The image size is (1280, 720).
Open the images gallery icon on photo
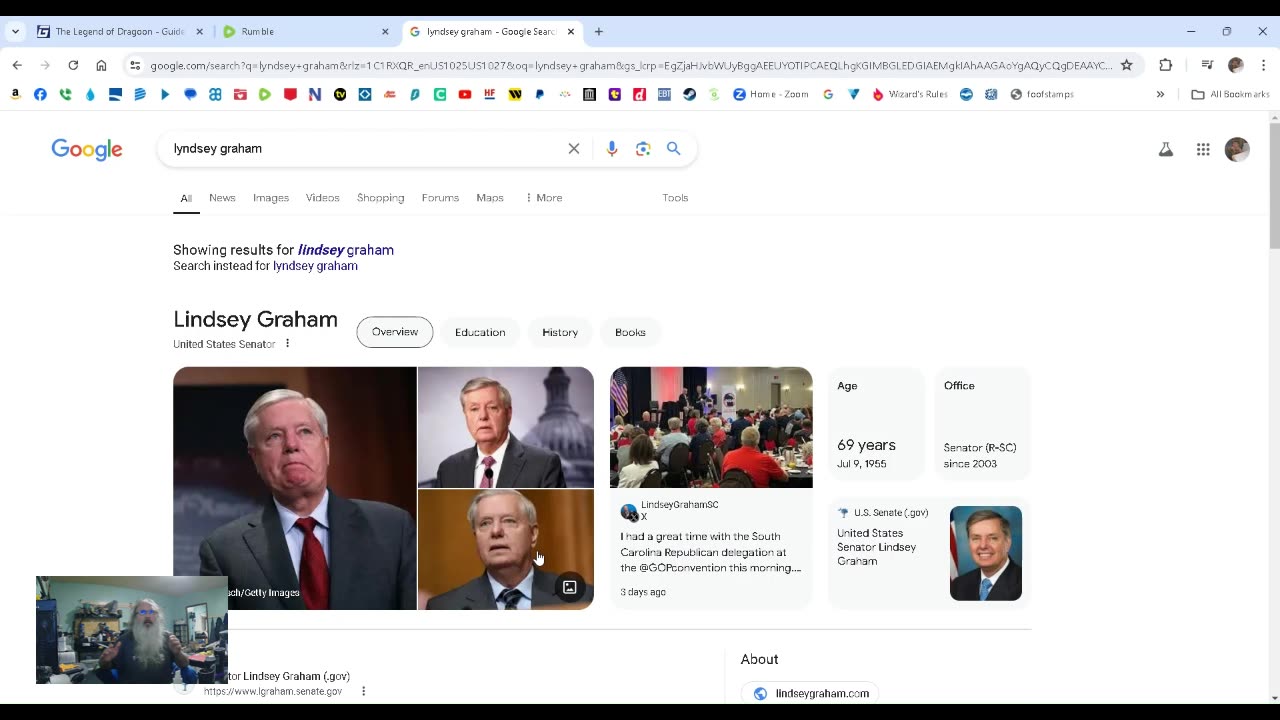(569, 587)
